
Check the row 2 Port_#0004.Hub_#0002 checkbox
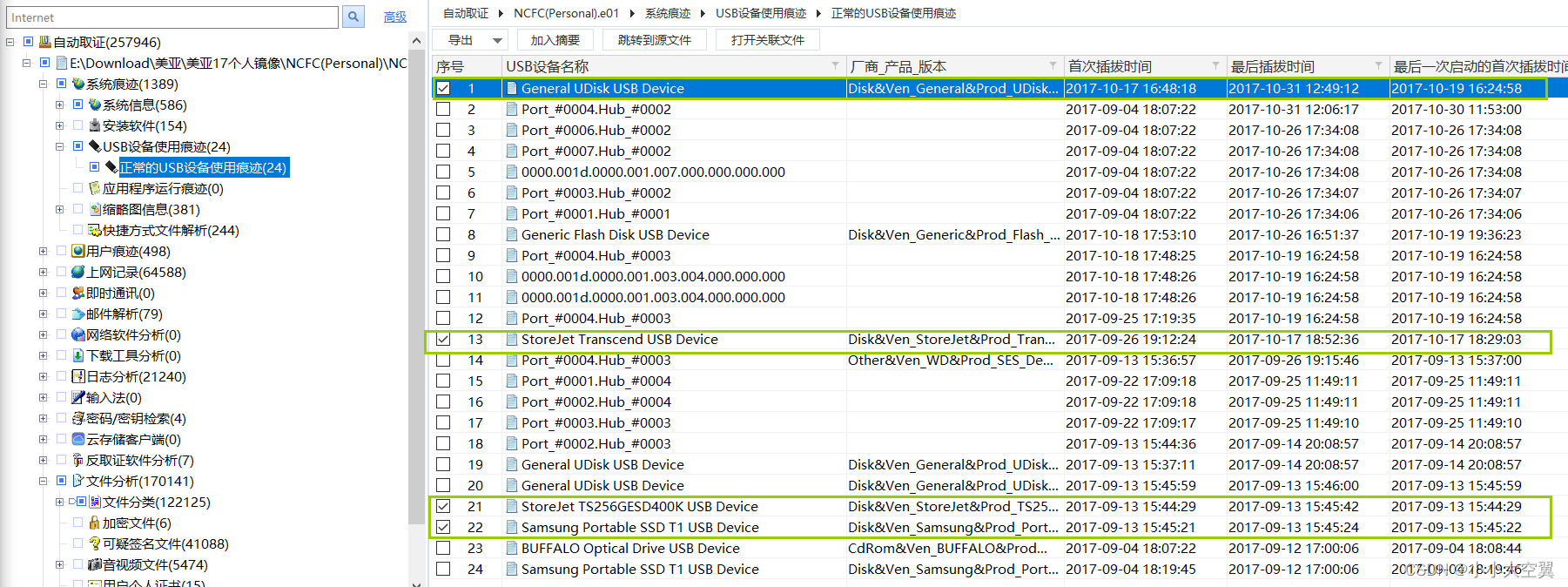pyautogui.click(x=443, y=109)
